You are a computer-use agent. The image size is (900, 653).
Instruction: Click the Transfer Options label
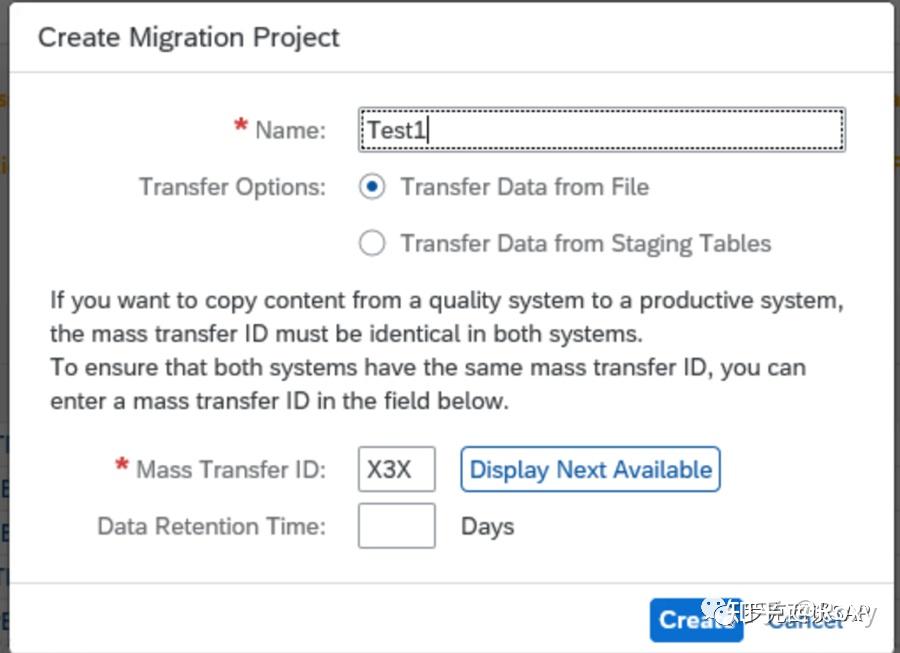(x=232, y=187)
